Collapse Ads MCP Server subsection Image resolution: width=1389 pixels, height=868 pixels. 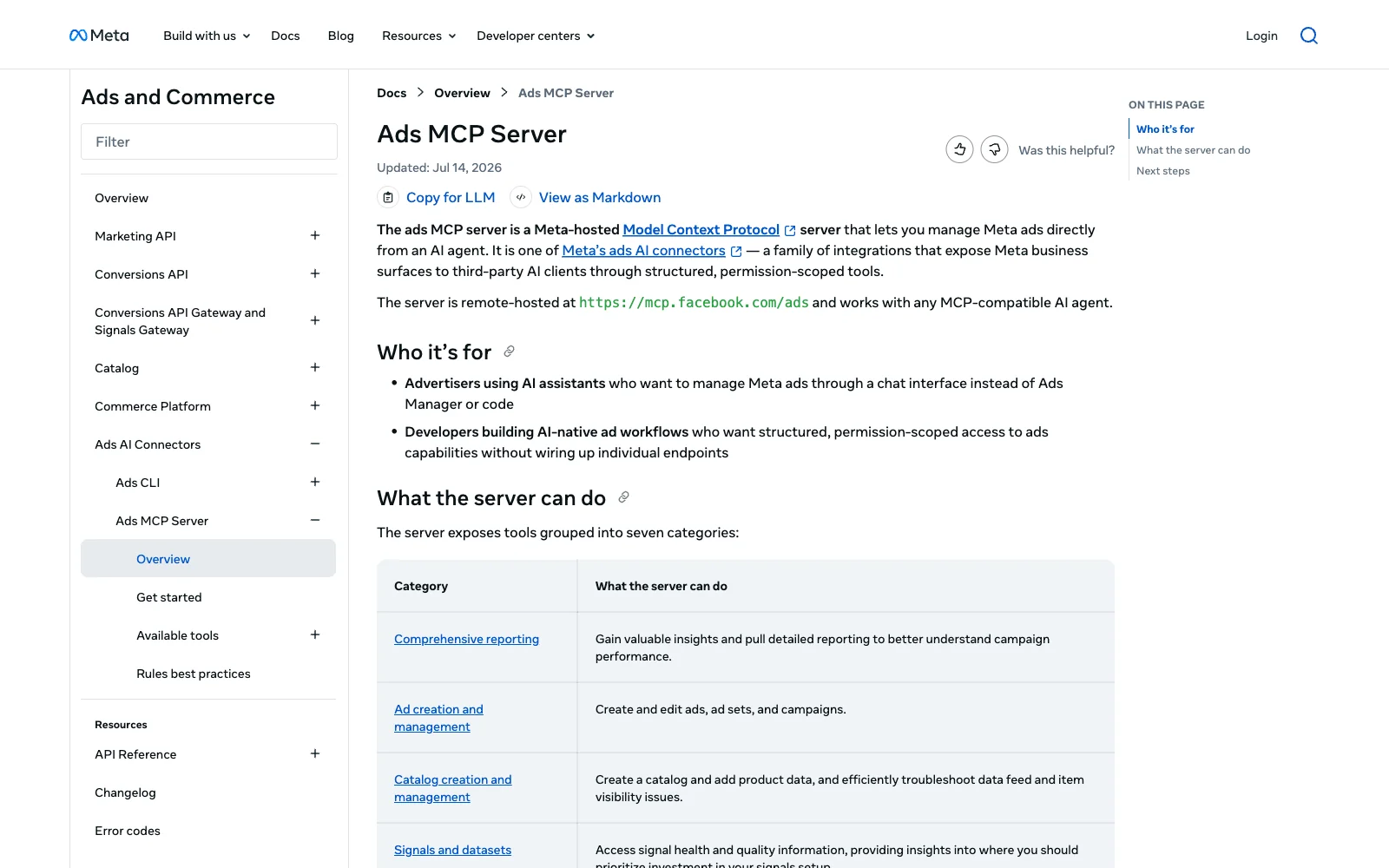[315, 520]
